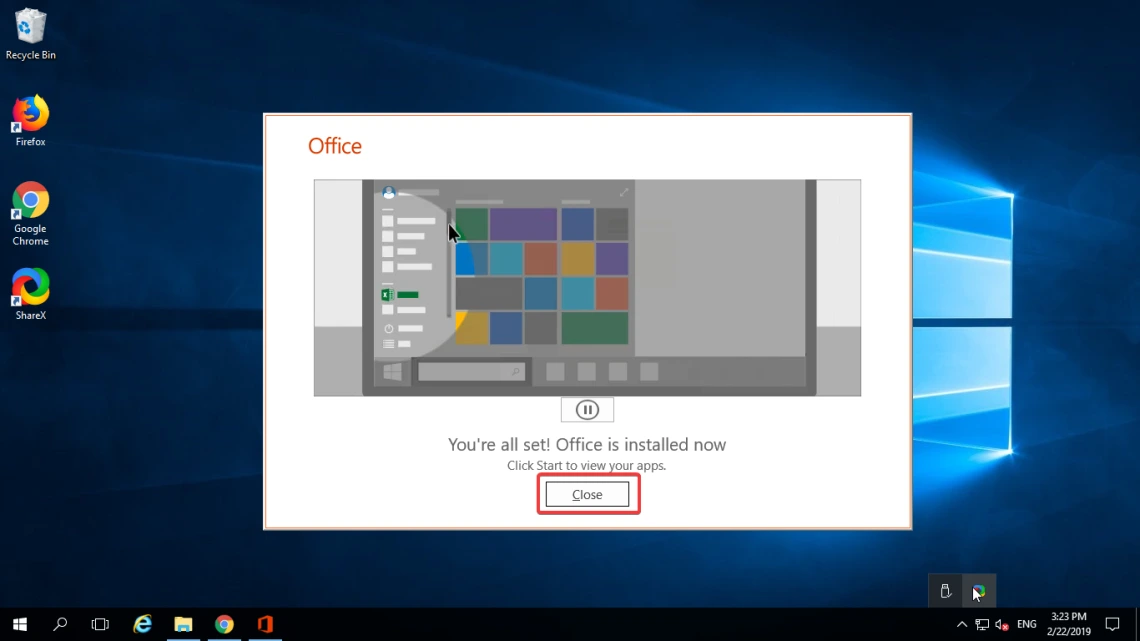This screenshot has width=1140, height=641.
Task: Switch to the Office installer in the taskbar
Action: click(x=265, y=624)
